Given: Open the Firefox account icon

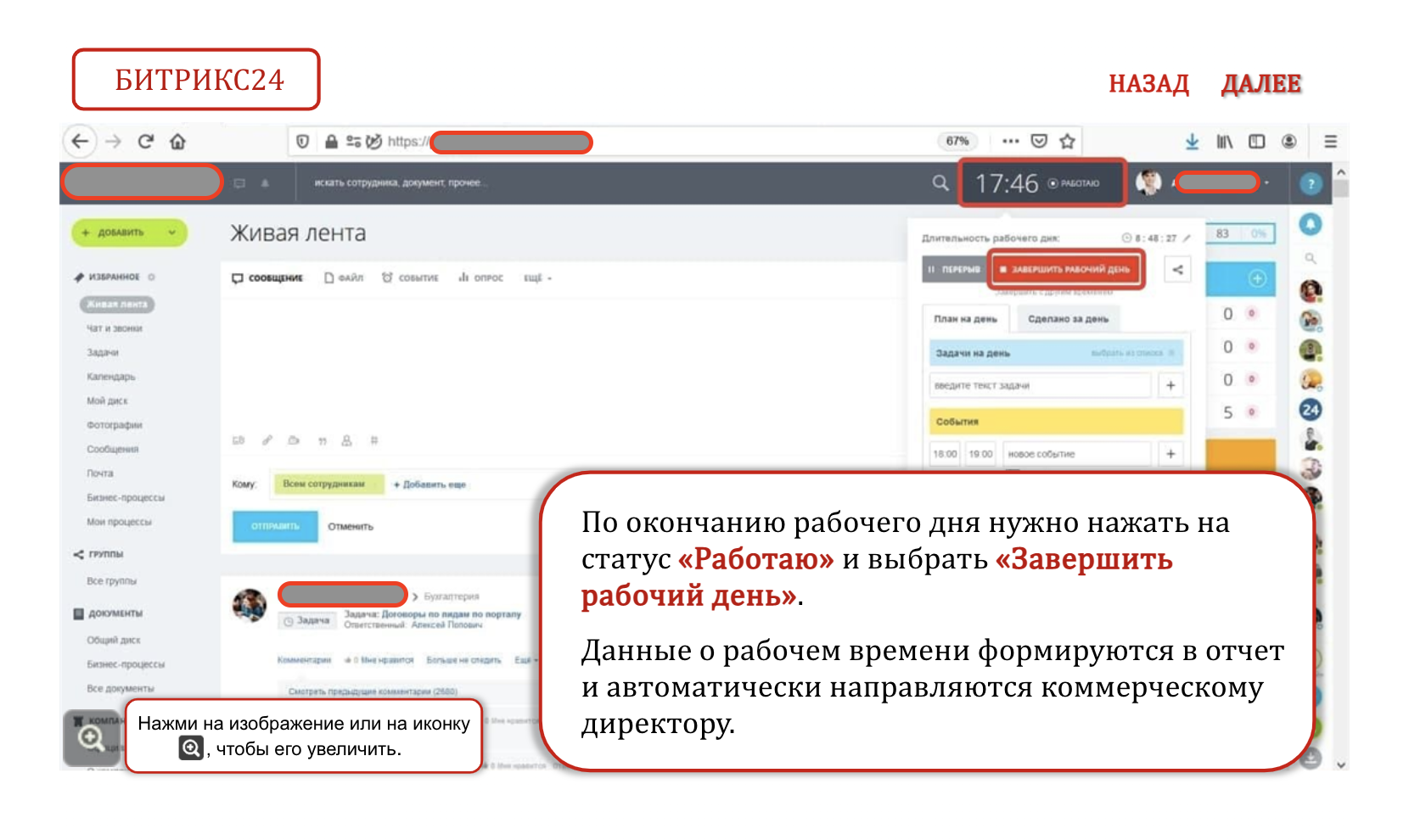Looking at the screenshot, I should [x=1289, y=142].
